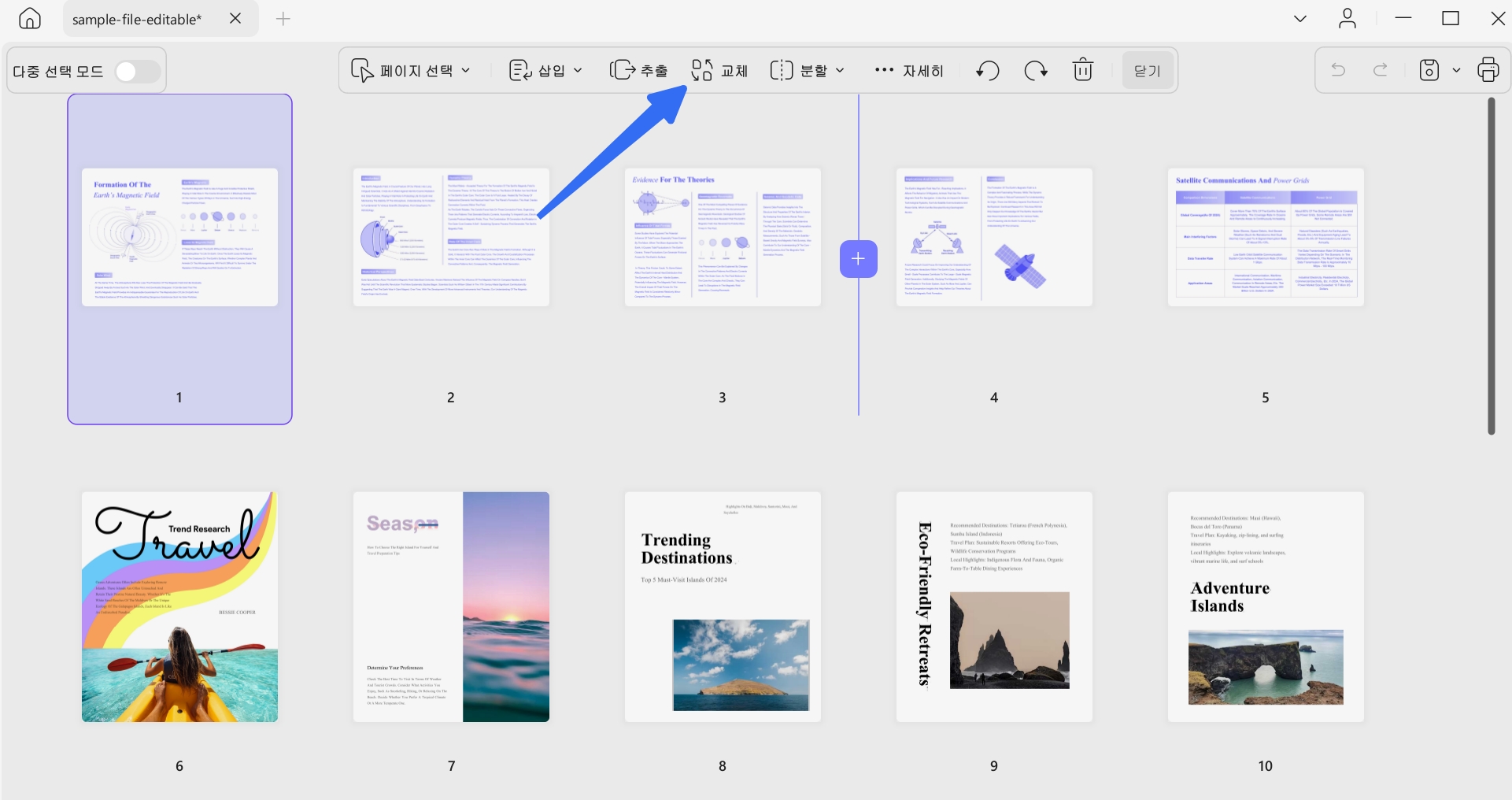Screen dimensions: 1512x800
Task: Click the redo arrow icon
Action: tap(1381, 70)
